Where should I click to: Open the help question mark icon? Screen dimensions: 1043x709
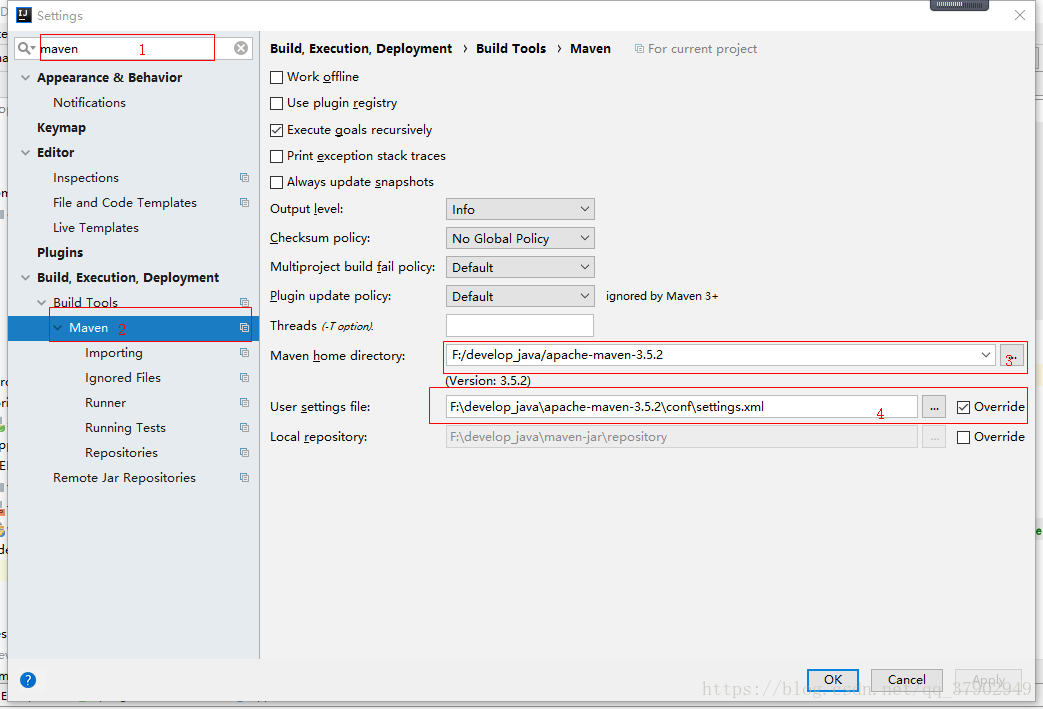[x=28, y=680]
